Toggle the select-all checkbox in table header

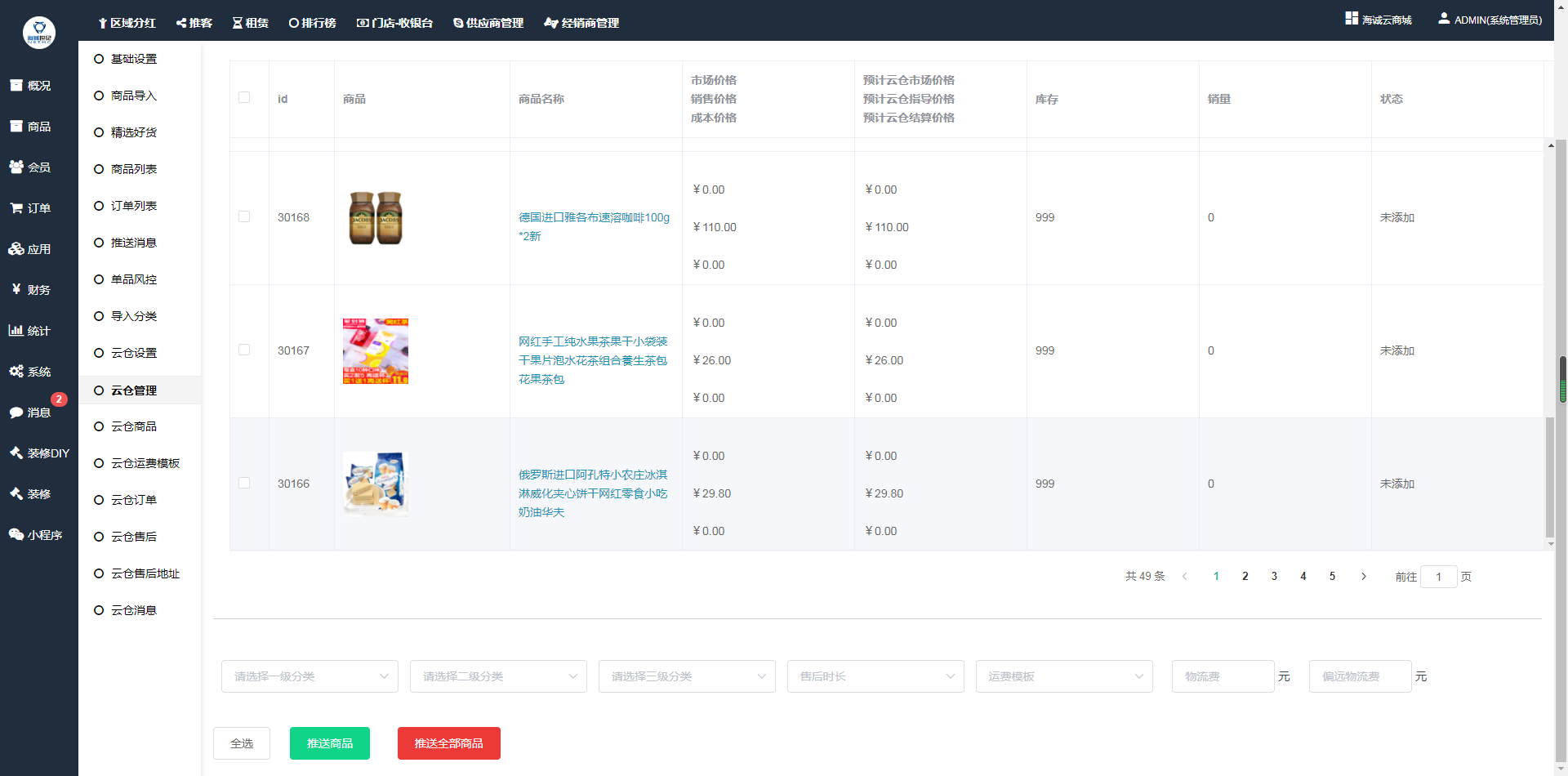coord(244,97)
